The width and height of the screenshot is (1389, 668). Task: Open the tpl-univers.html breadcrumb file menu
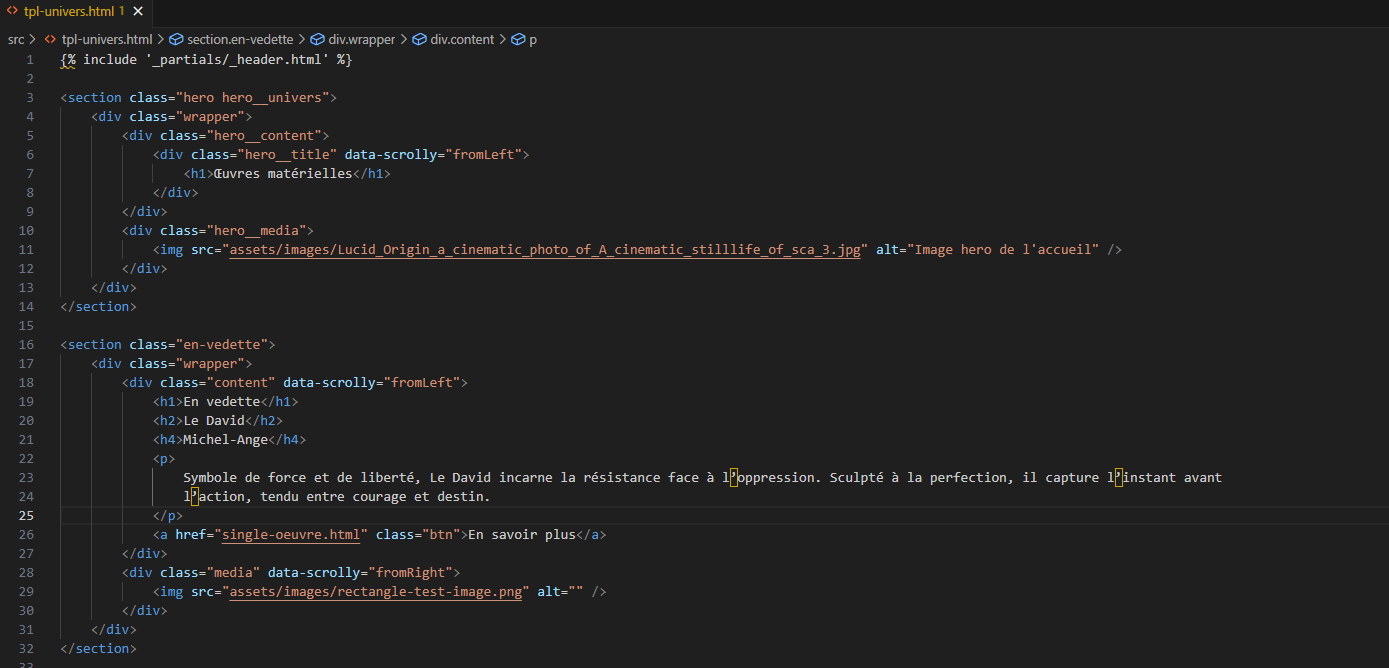point(107,39)
